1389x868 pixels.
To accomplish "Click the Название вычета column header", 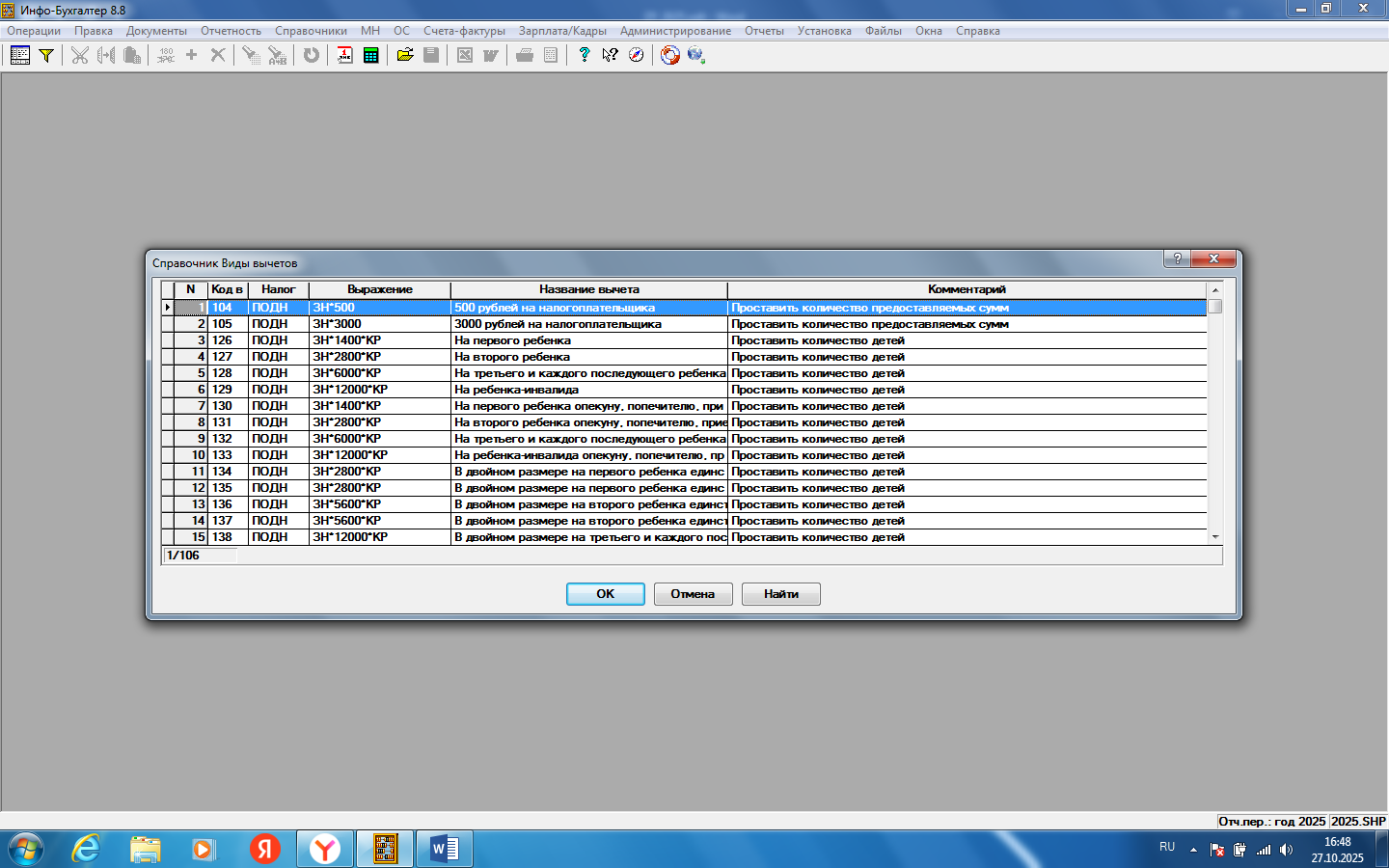I will click(x=588, y=289).
